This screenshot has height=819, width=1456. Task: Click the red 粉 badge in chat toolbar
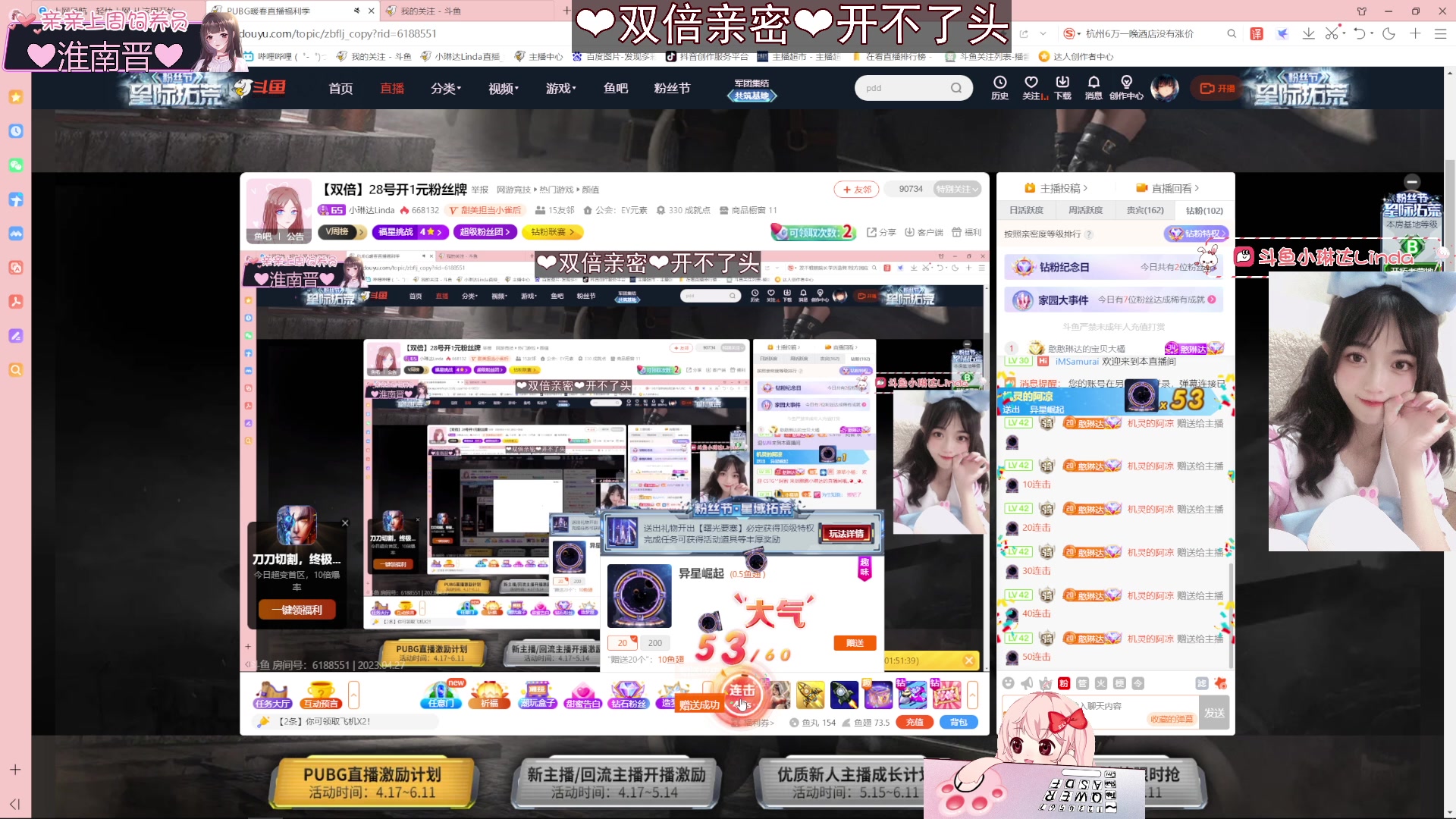pyautogui.click(x=1064, y=683)
